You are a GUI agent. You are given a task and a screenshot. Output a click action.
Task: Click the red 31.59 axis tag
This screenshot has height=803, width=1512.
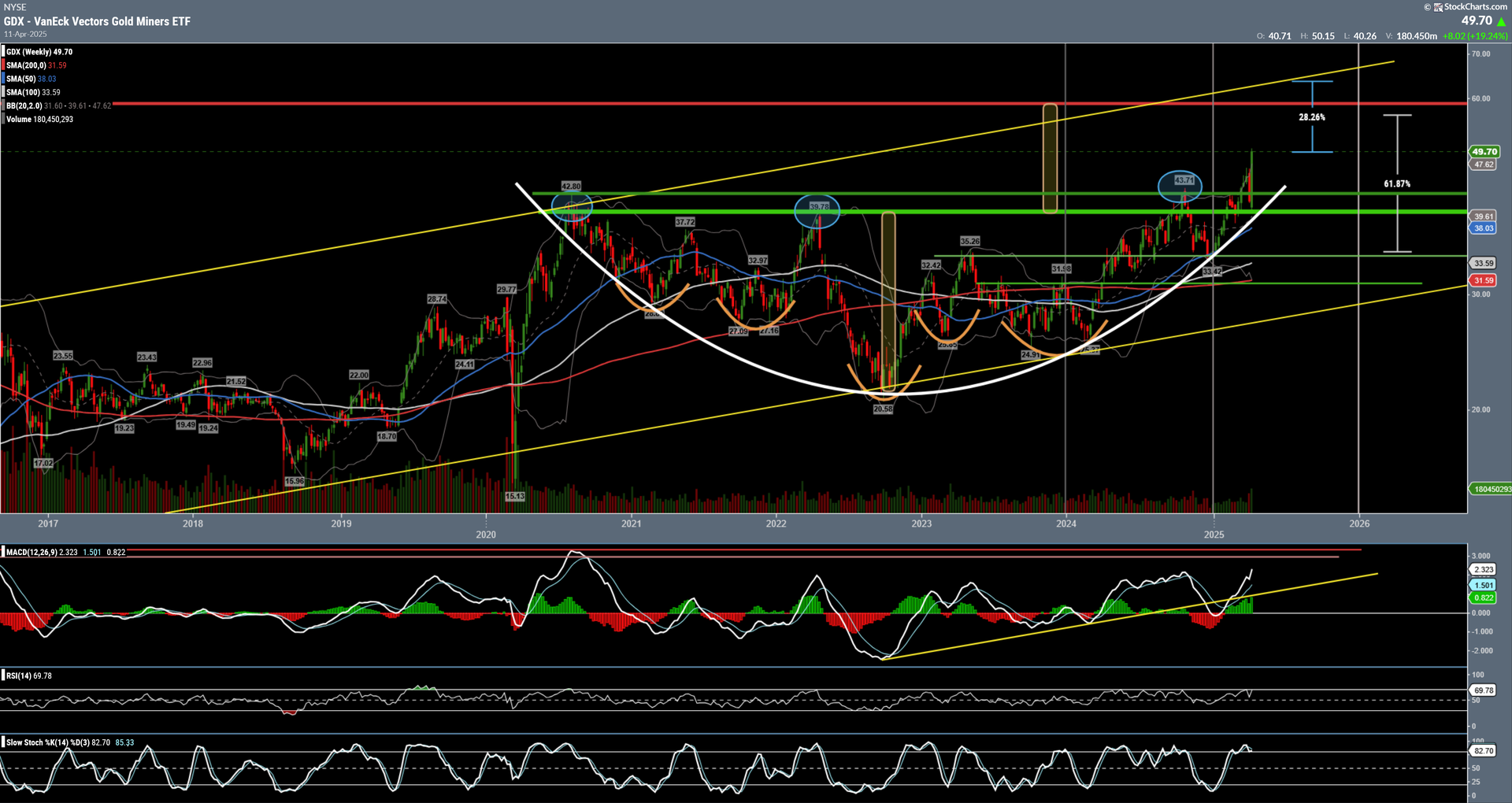point(1484,280)
